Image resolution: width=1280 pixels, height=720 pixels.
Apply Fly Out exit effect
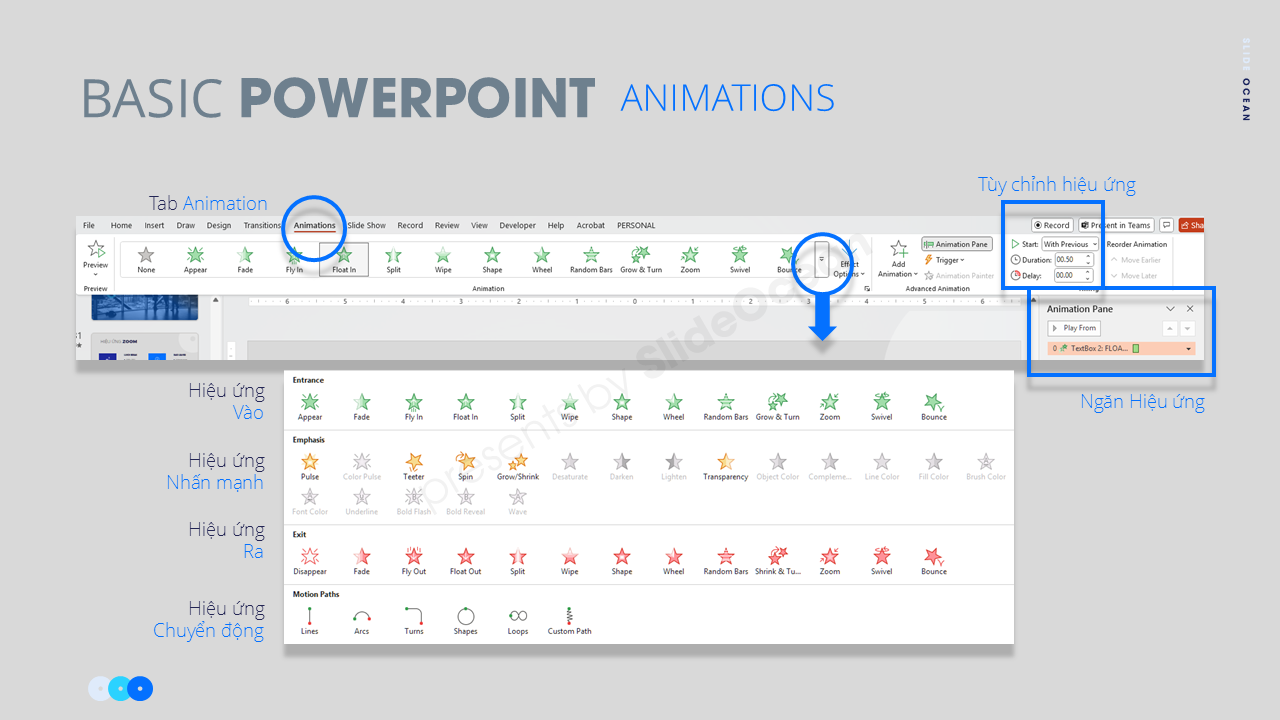coord(414,561)
